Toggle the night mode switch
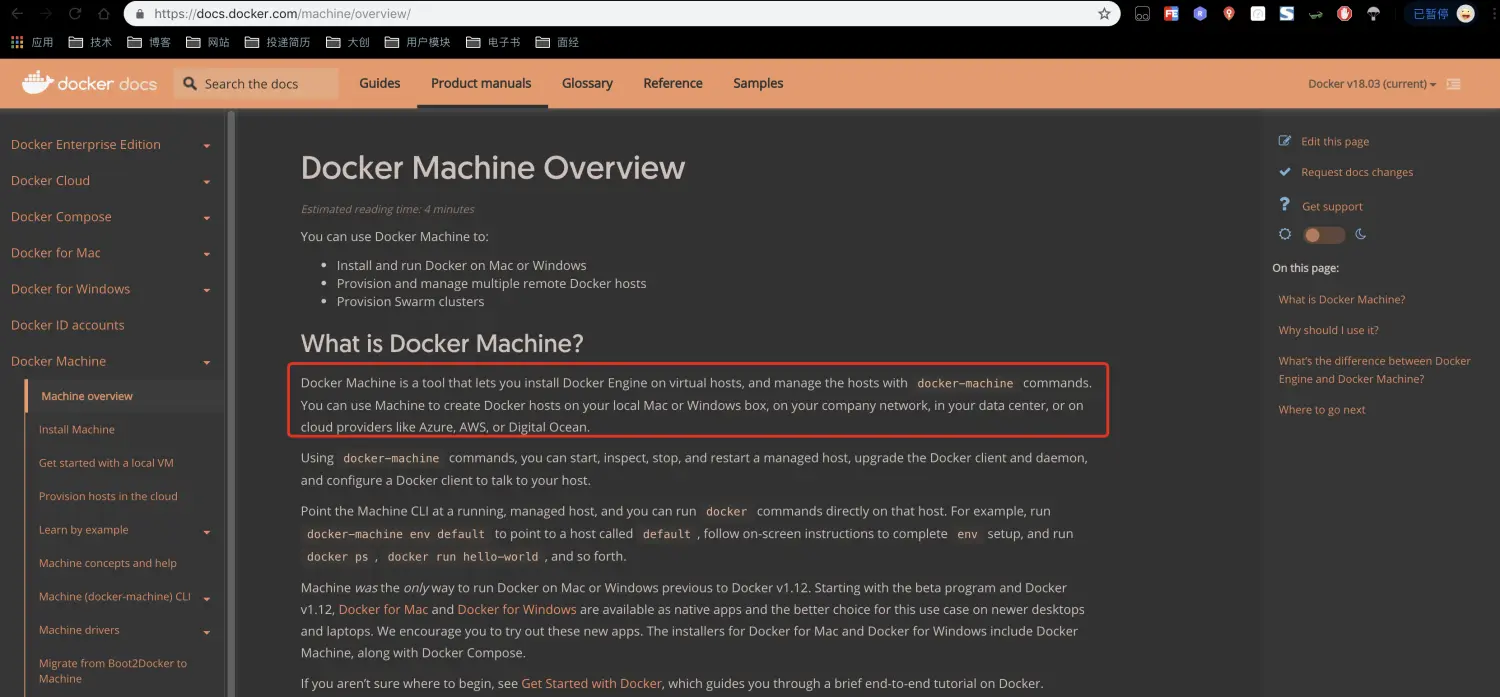This screenshot has height=697, width=1500. click(x=1324, y=235)
